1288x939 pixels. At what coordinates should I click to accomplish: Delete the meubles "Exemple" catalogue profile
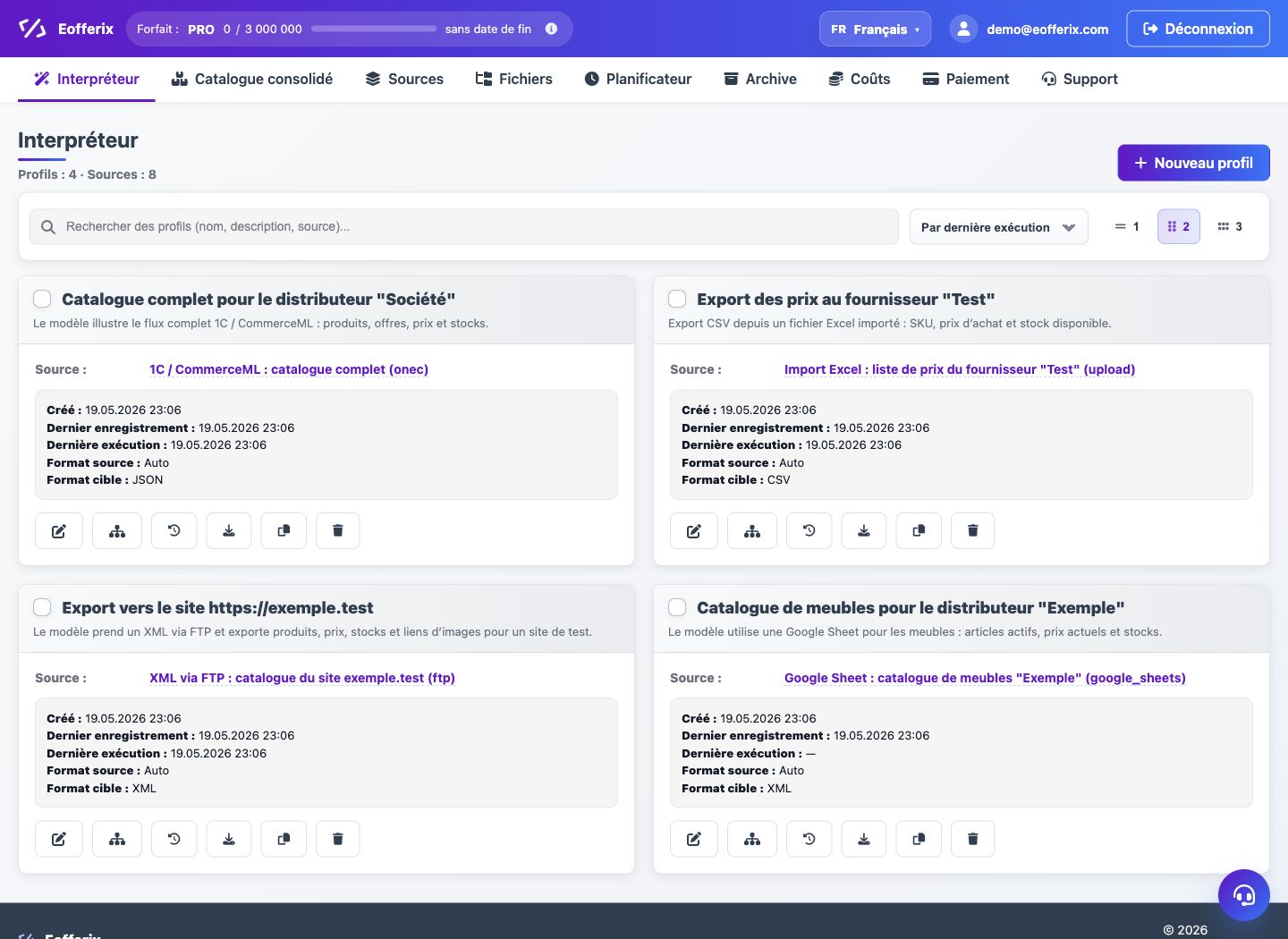973,839
